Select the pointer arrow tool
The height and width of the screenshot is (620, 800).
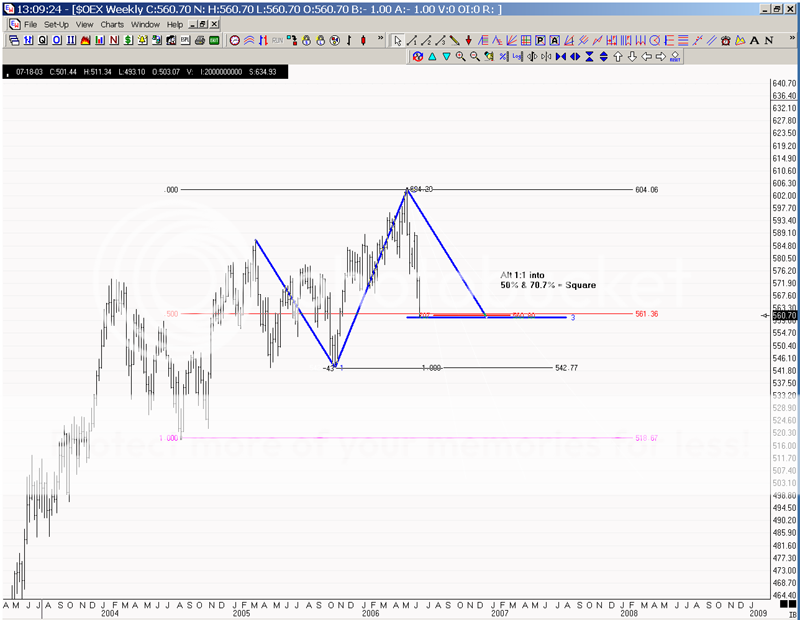[x=397, y=41]
